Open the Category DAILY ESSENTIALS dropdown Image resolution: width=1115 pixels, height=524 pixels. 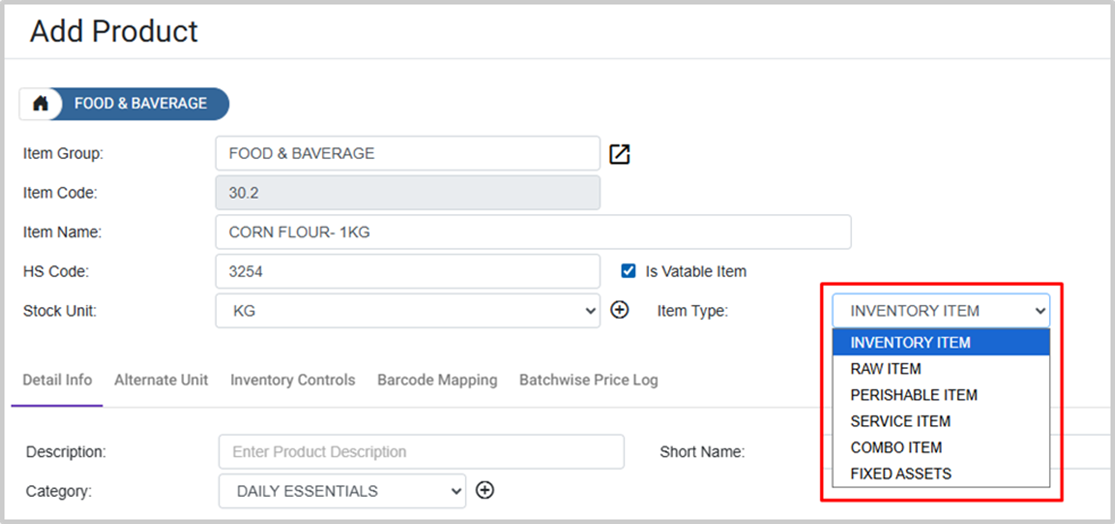pyautogui.click(x=342, y=491)
